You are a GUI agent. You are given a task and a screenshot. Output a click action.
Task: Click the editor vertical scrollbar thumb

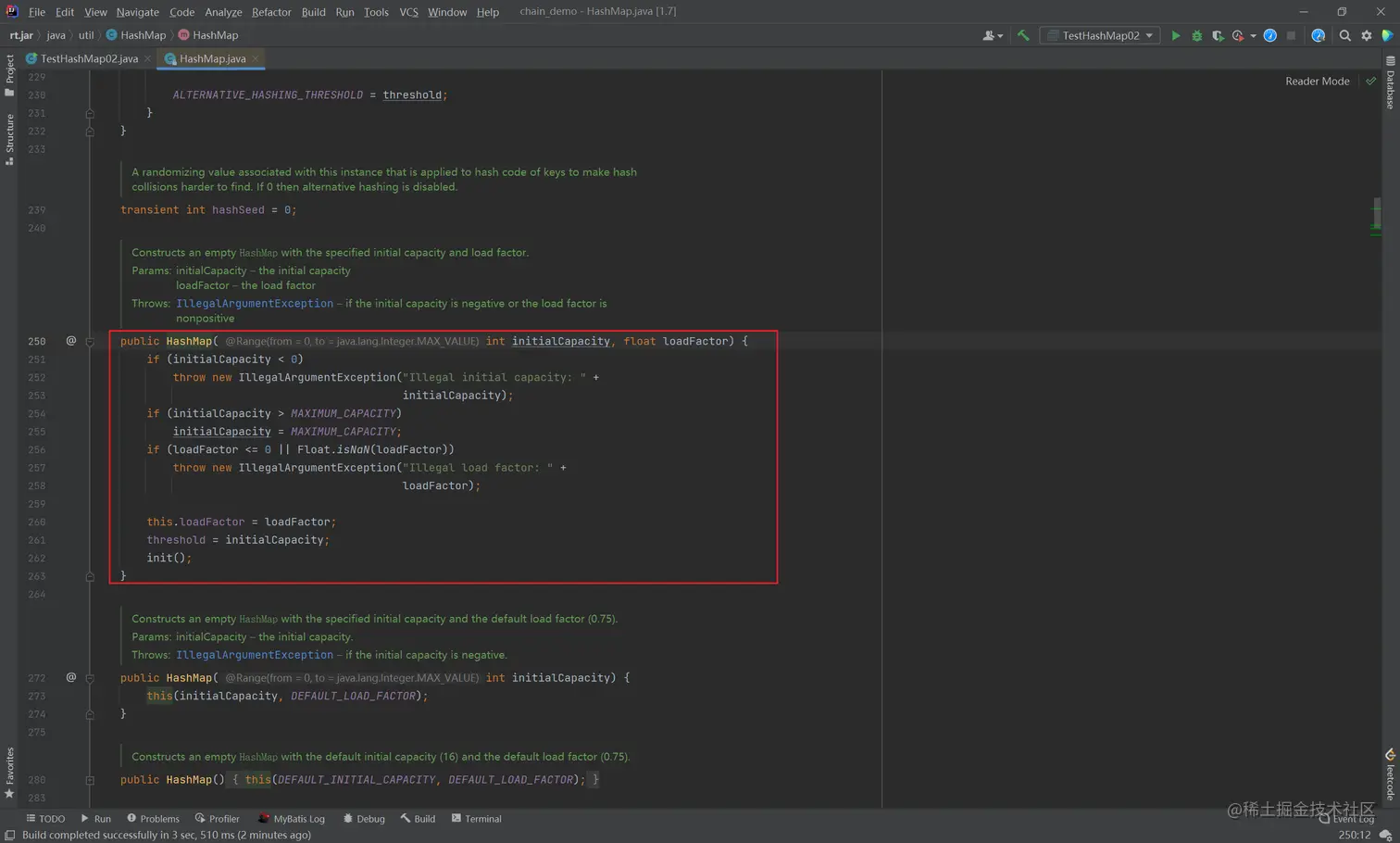(x=1377, y=215)
